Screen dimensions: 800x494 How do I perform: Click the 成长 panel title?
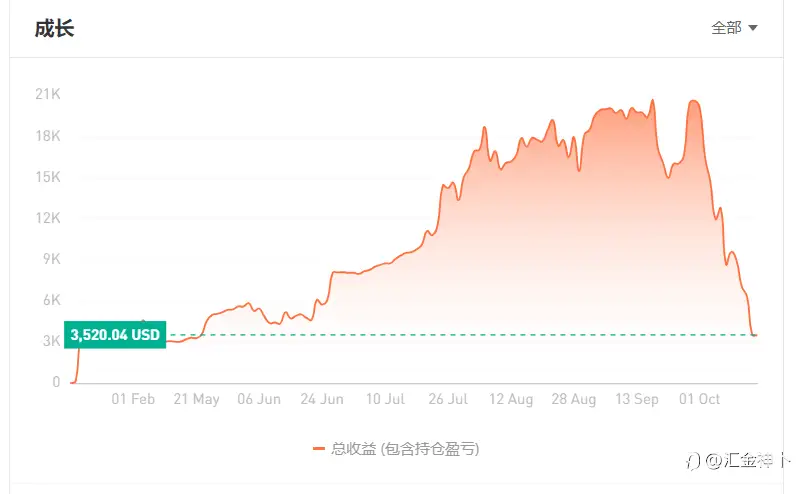[x=55, y=28]
